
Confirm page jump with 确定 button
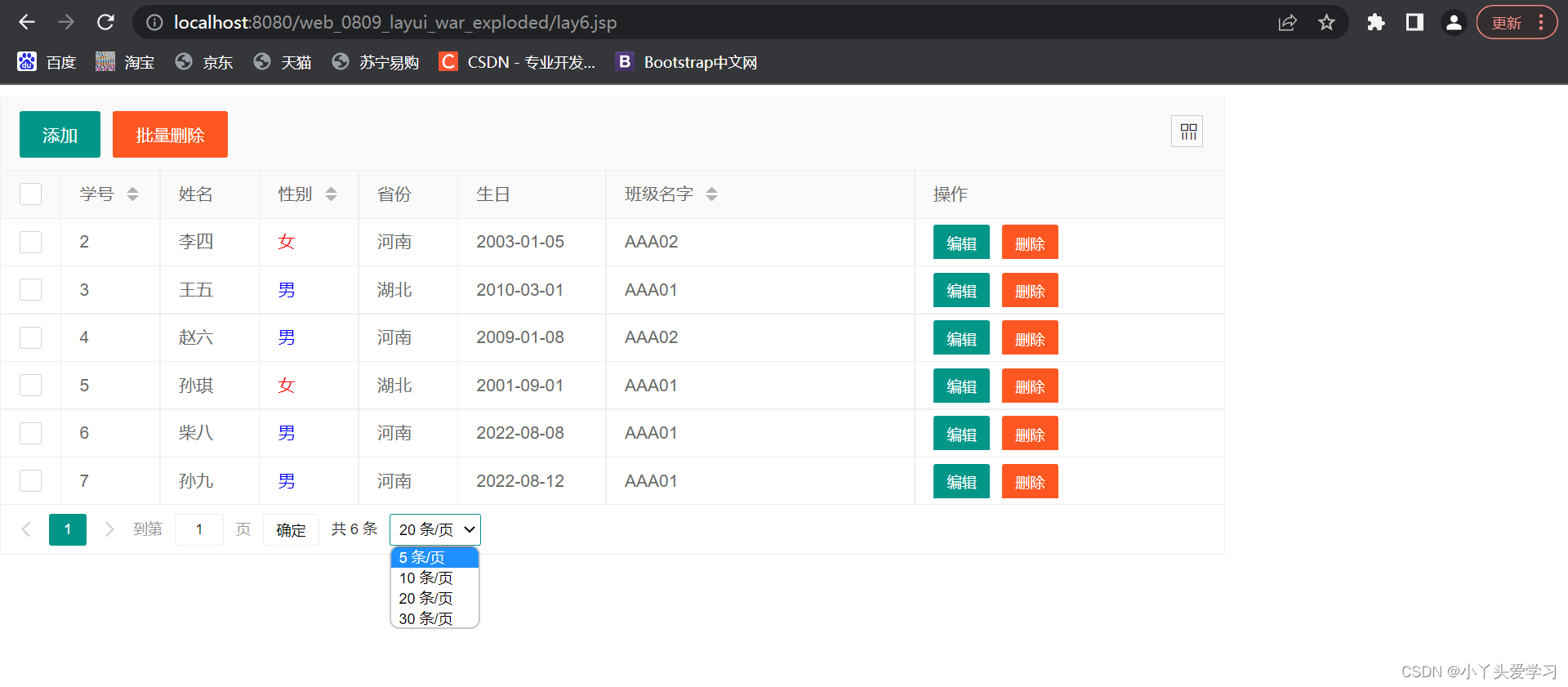(291, 529)
